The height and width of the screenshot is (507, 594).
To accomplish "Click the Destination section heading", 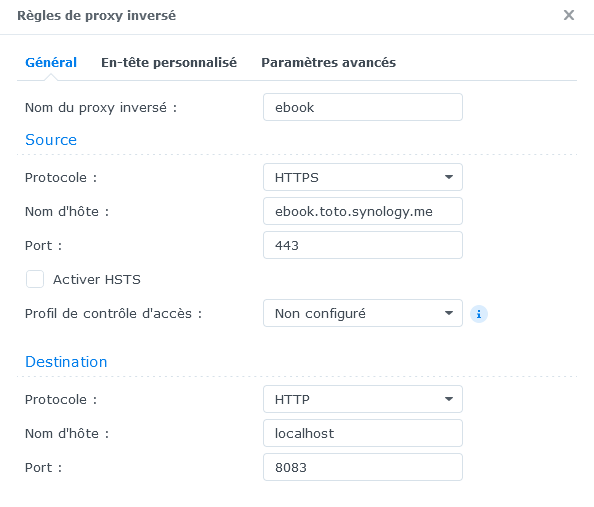I will (66, 362).
